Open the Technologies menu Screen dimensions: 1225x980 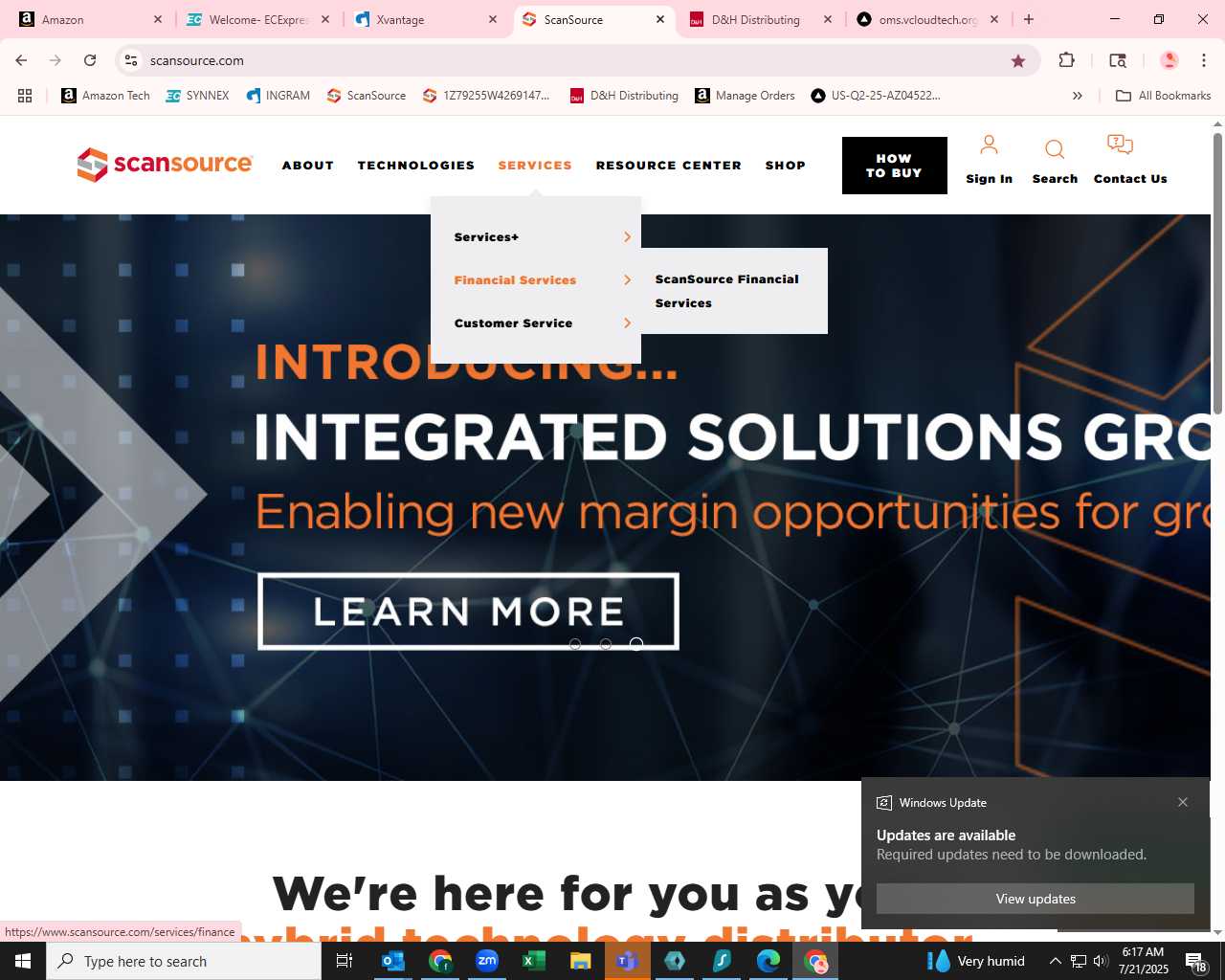(x=416, y=166)
